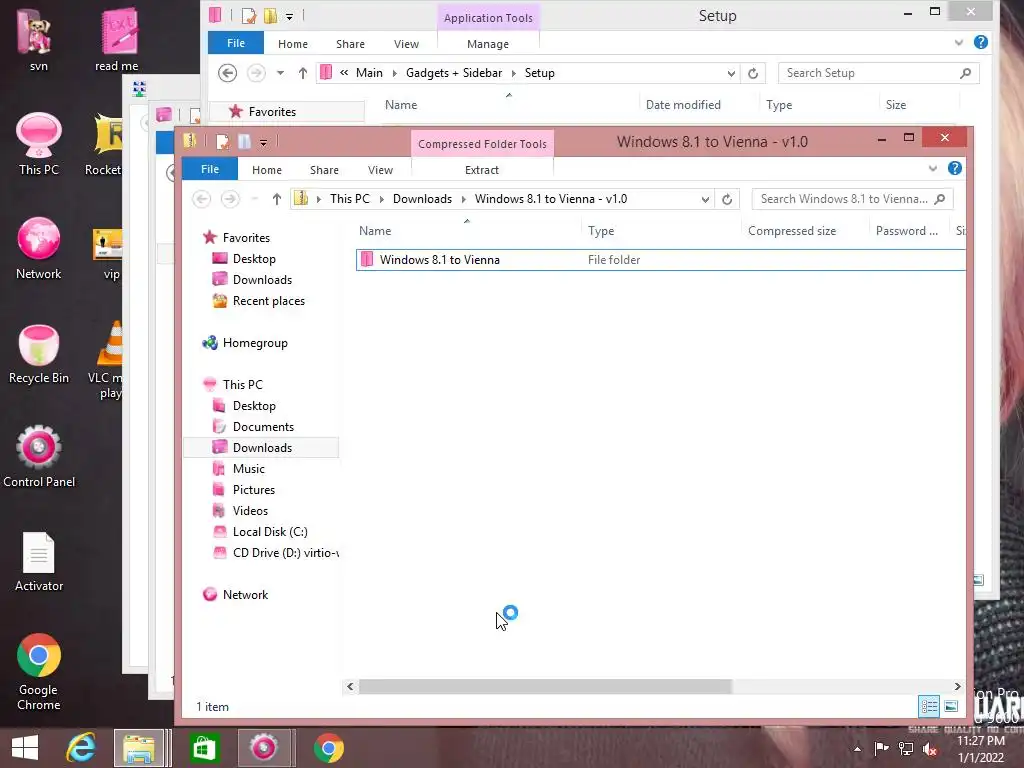Expand the ribbon in Setup window
1024x768 pixels.
point(959,42)
